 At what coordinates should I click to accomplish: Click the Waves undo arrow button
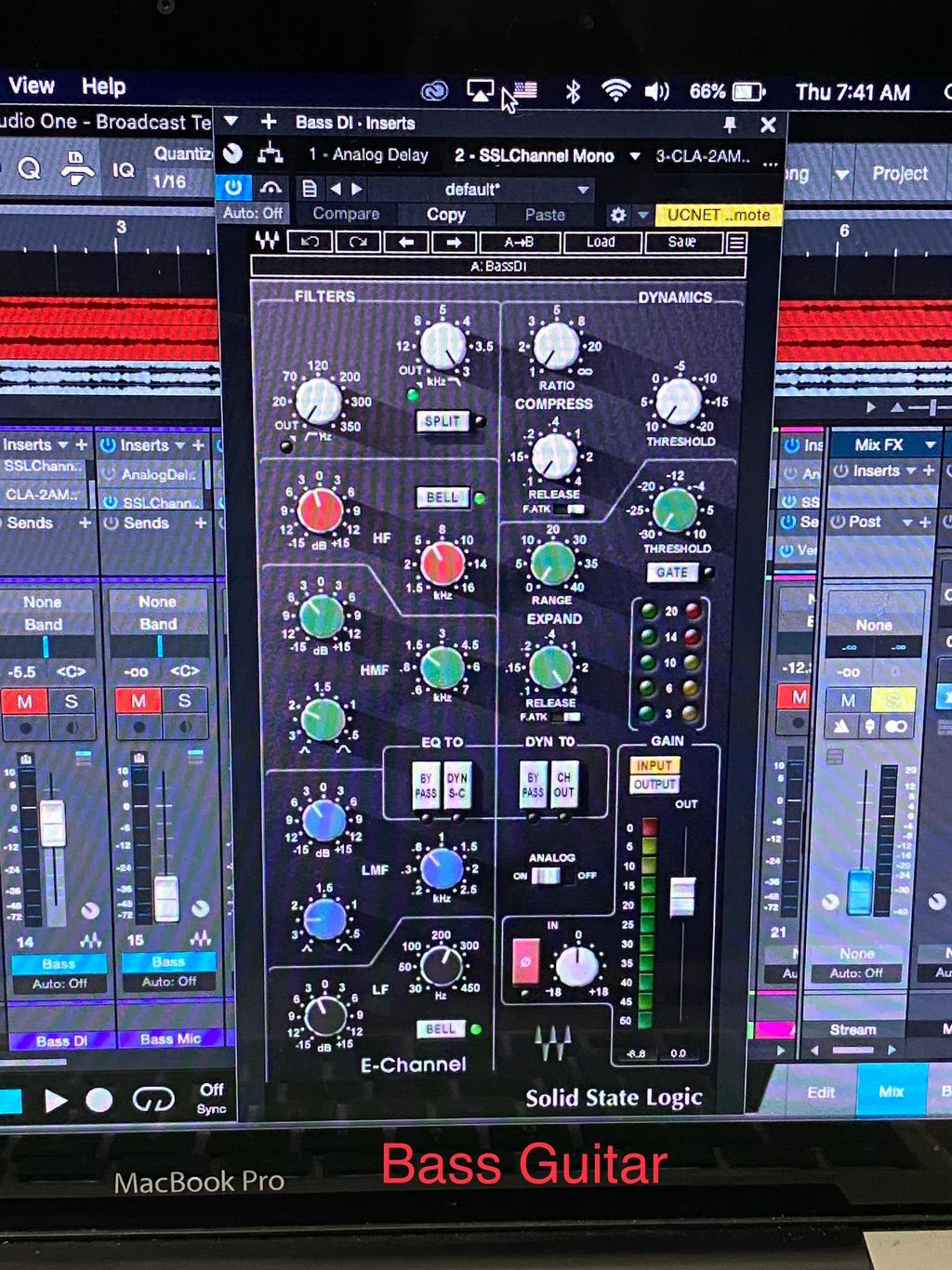coord(311,242)
